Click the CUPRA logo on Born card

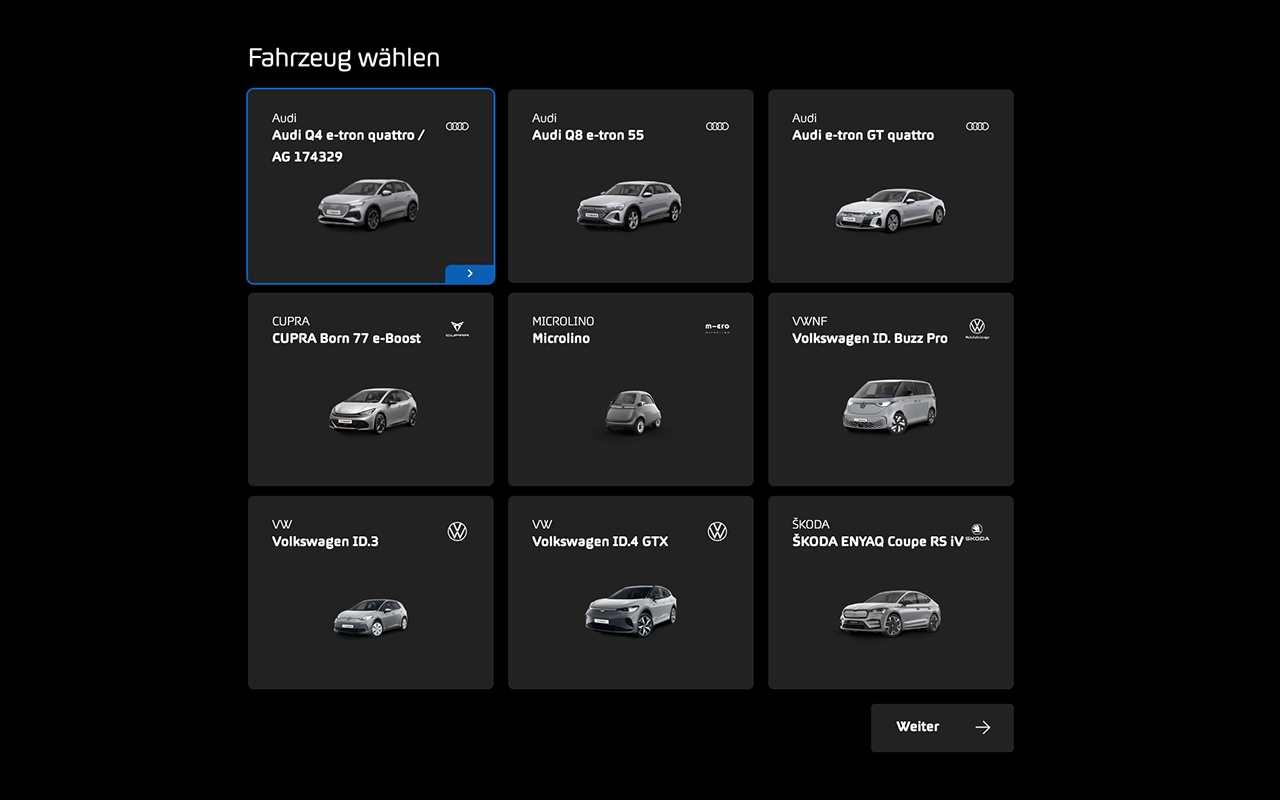coord(457,329)
